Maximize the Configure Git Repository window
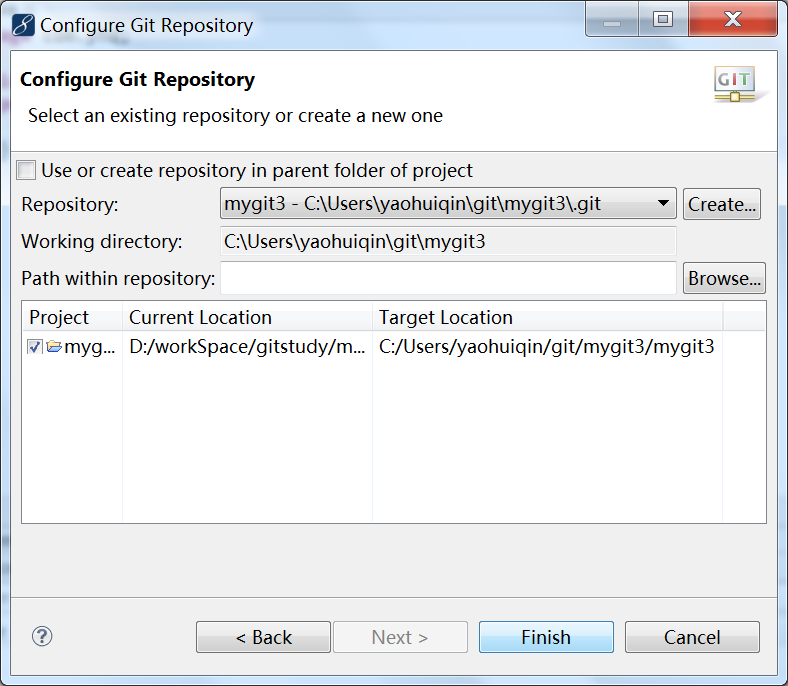This screenshot has height=686, width=788. tap(663, 19)
